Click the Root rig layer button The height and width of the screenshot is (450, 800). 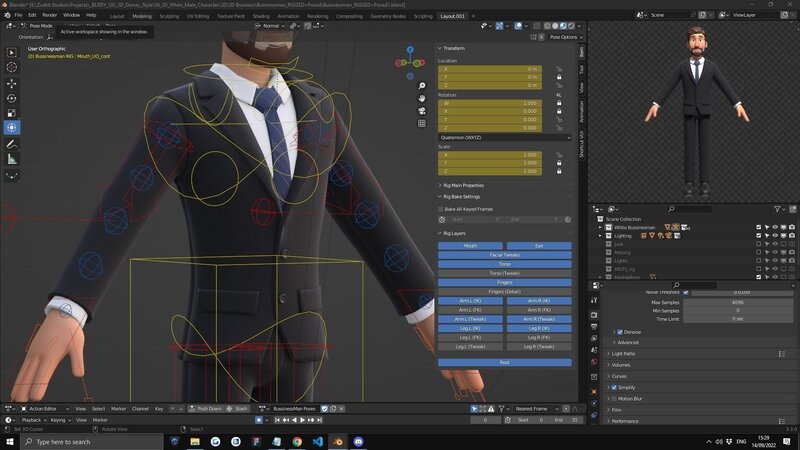point(504,362)
